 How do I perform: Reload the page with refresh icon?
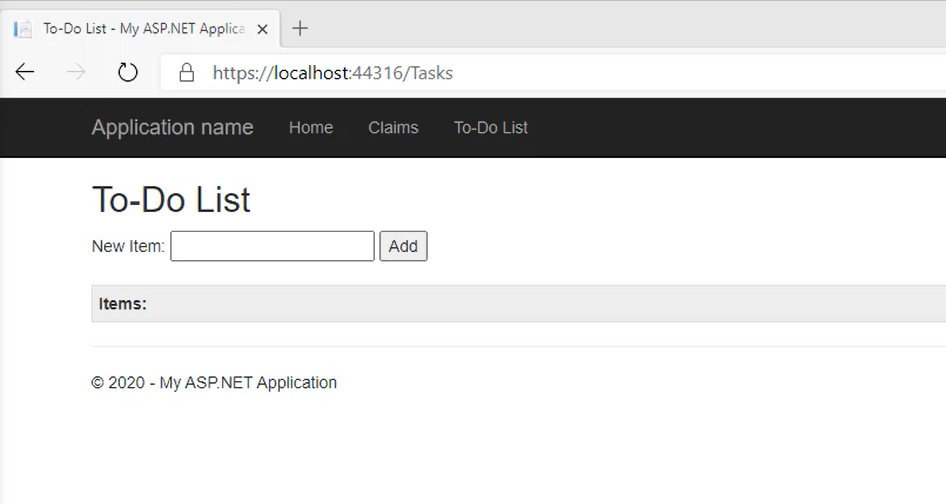point(127,72)
